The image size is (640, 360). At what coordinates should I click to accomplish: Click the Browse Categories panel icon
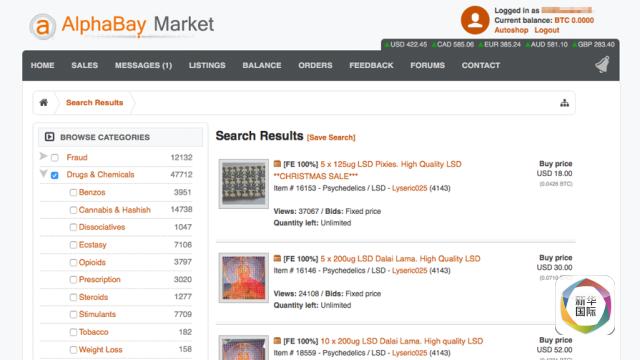point(49,137)
